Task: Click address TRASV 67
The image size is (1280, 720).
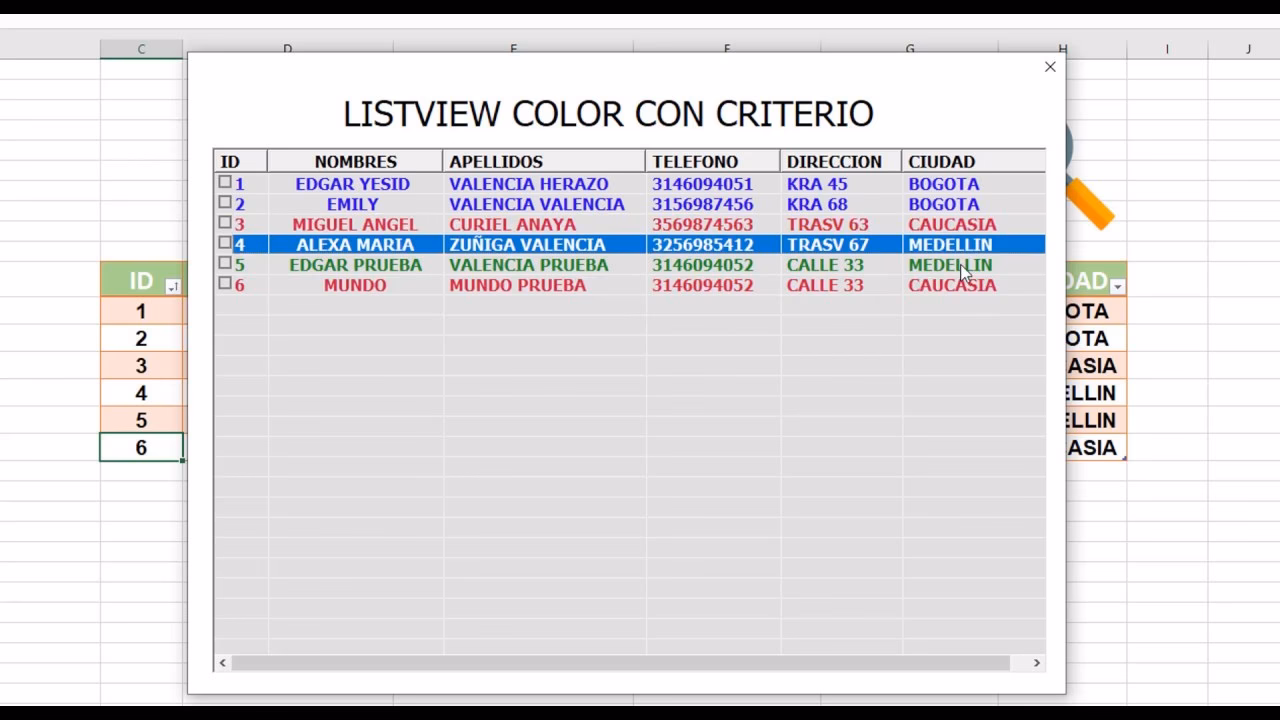Action: 828,244
